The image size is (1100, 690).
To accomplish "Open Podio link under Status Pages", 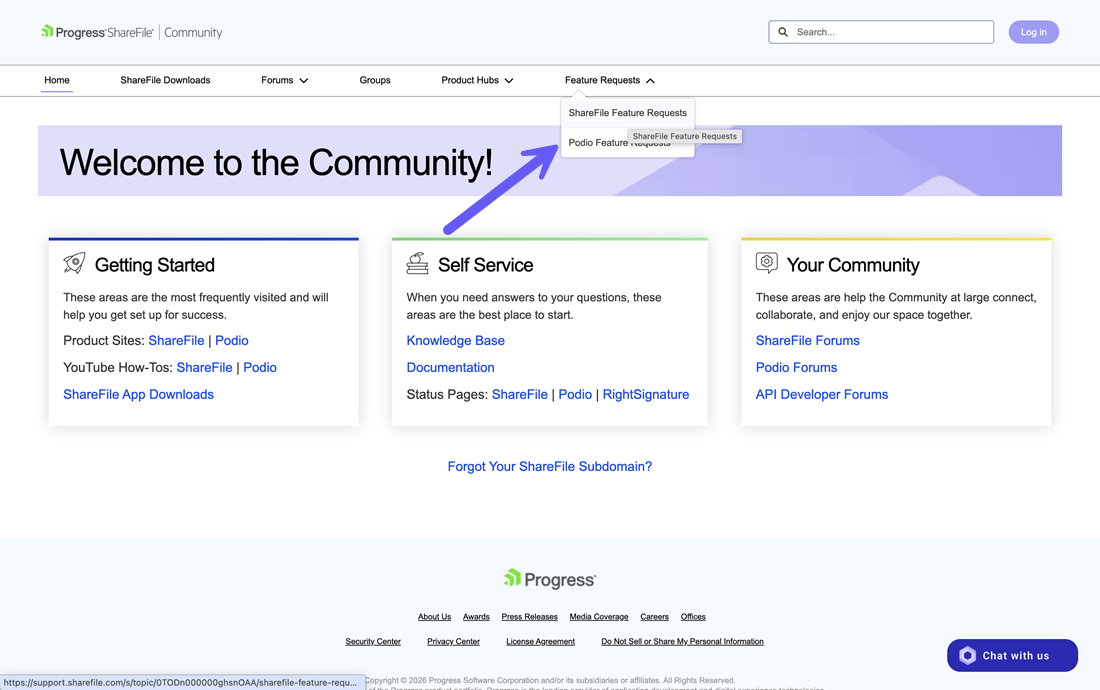I will 575,394.
